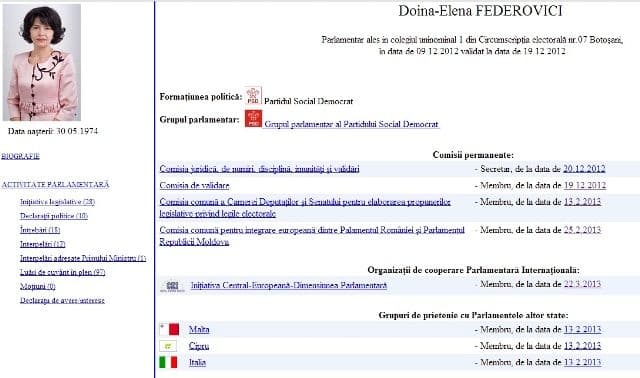Open Declarații de avere, interese link
Viewport: 640px width, 378px height.
(62, 300)
